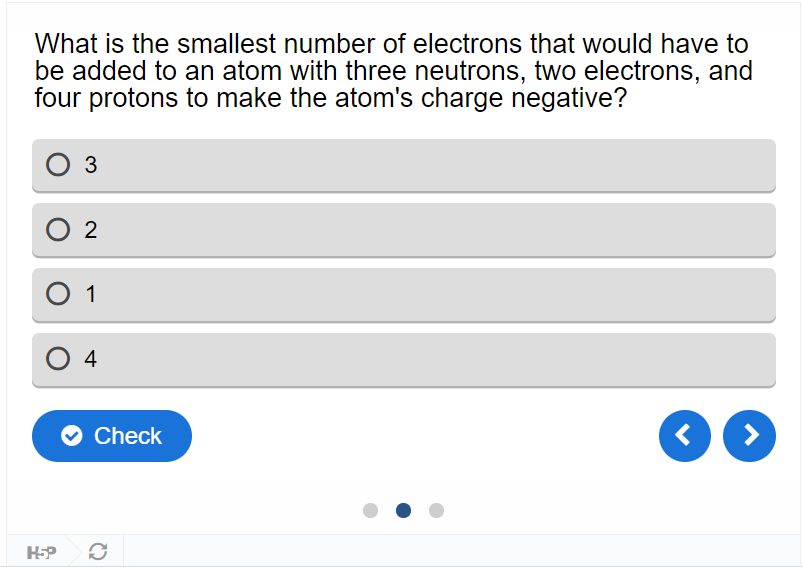The image size is (803, 570).
Task: Mark the radio button for answer 4
Action: click(58, 358)
